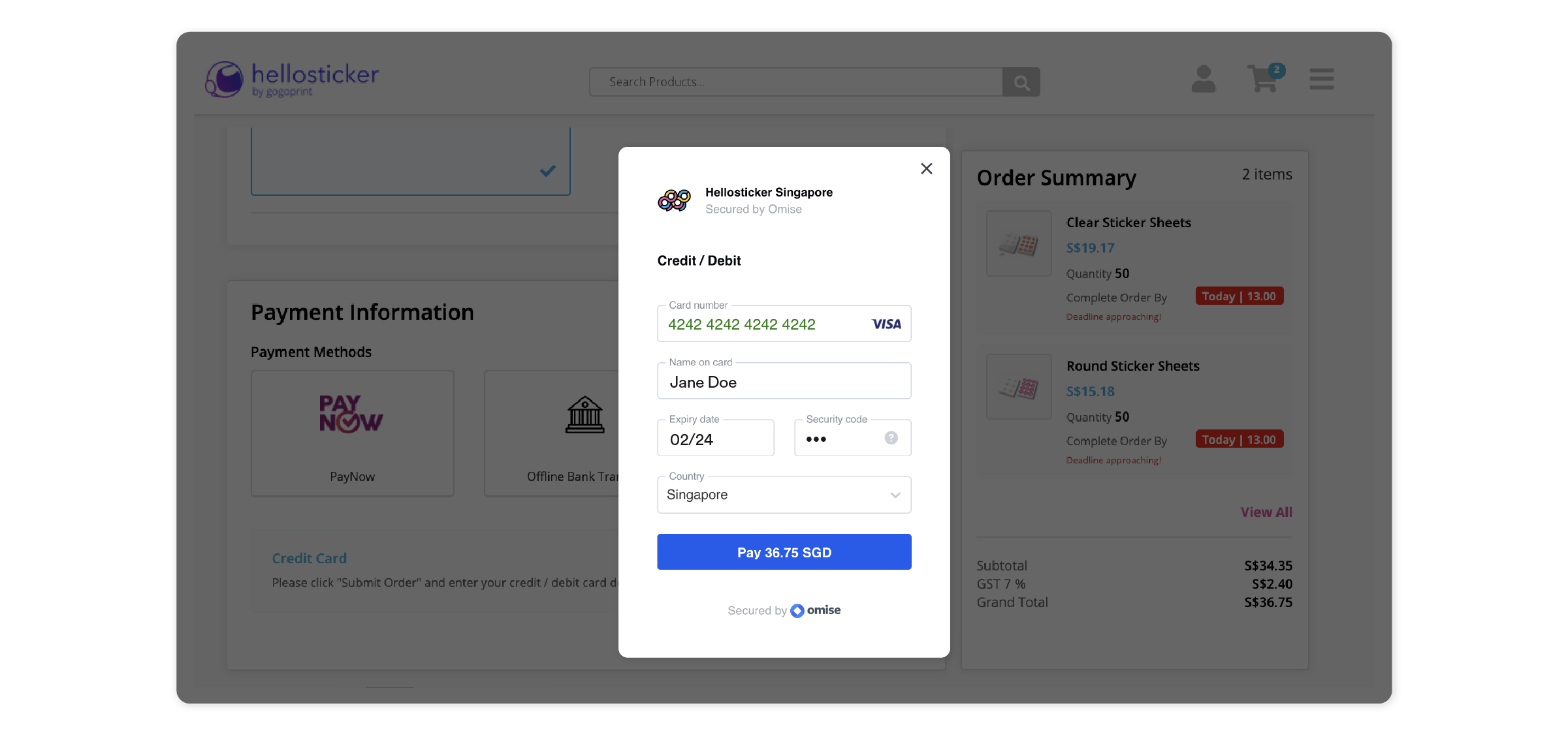
Task: Open the user account icon
Action: [1203, 79]
